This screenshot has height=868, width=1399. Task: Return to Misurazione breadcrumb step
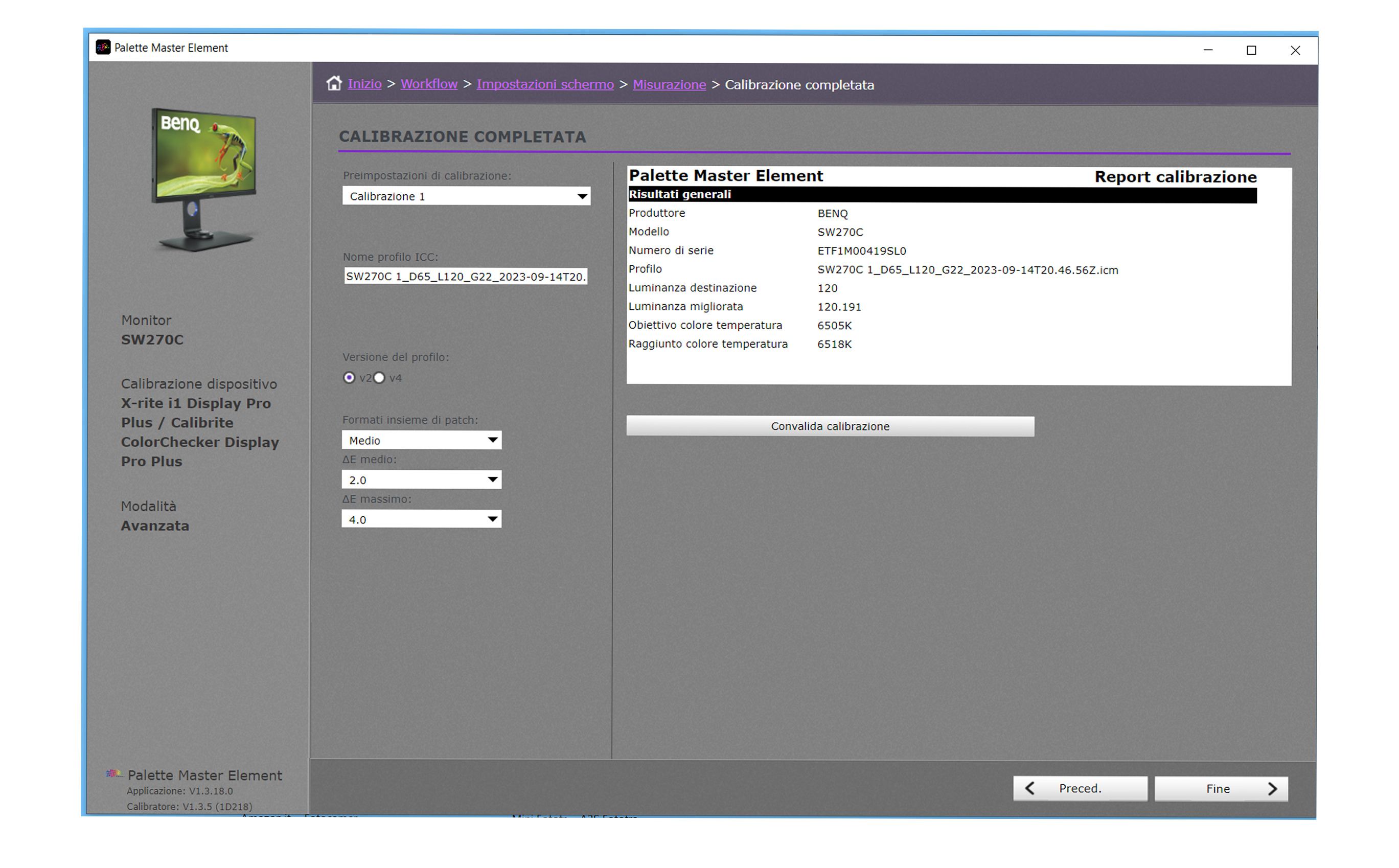click(669, 84)
